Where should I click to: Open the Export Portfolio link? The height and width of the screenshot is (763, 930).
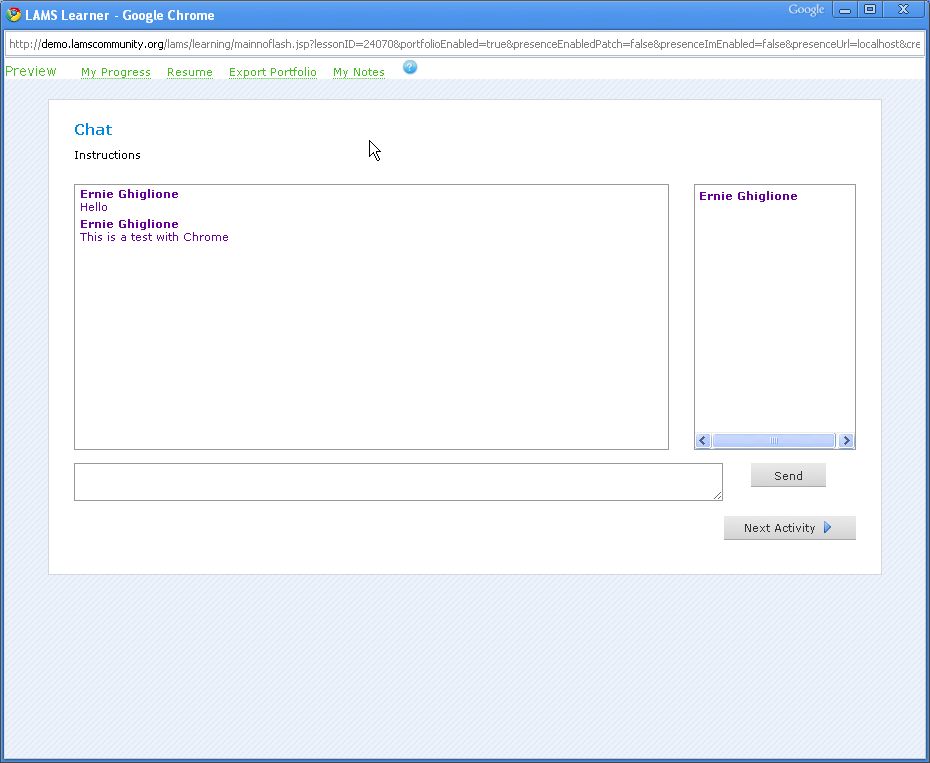(x=272, y=72)
